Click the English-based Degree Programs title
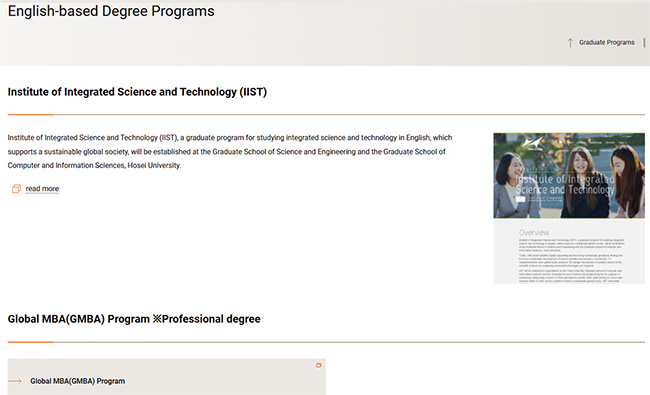 click(x=111, y=11)
